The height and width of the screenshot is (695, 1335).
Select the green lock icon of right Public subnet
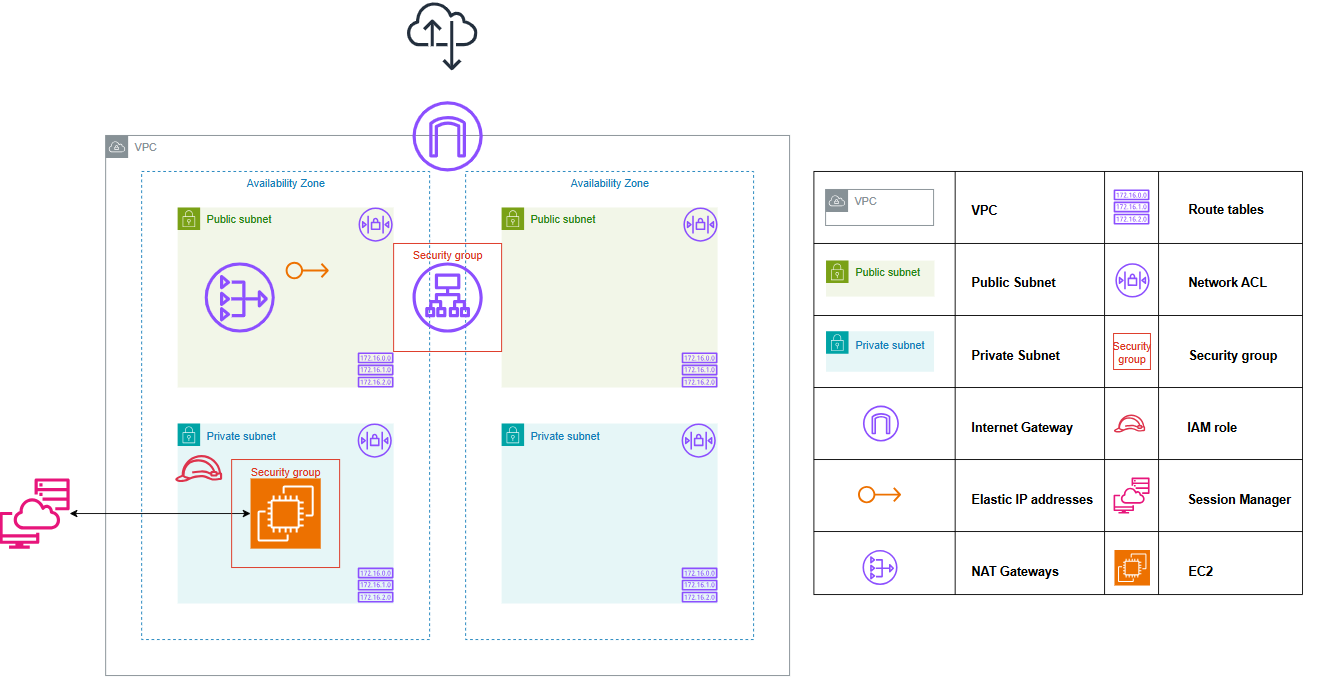[513, 219]
